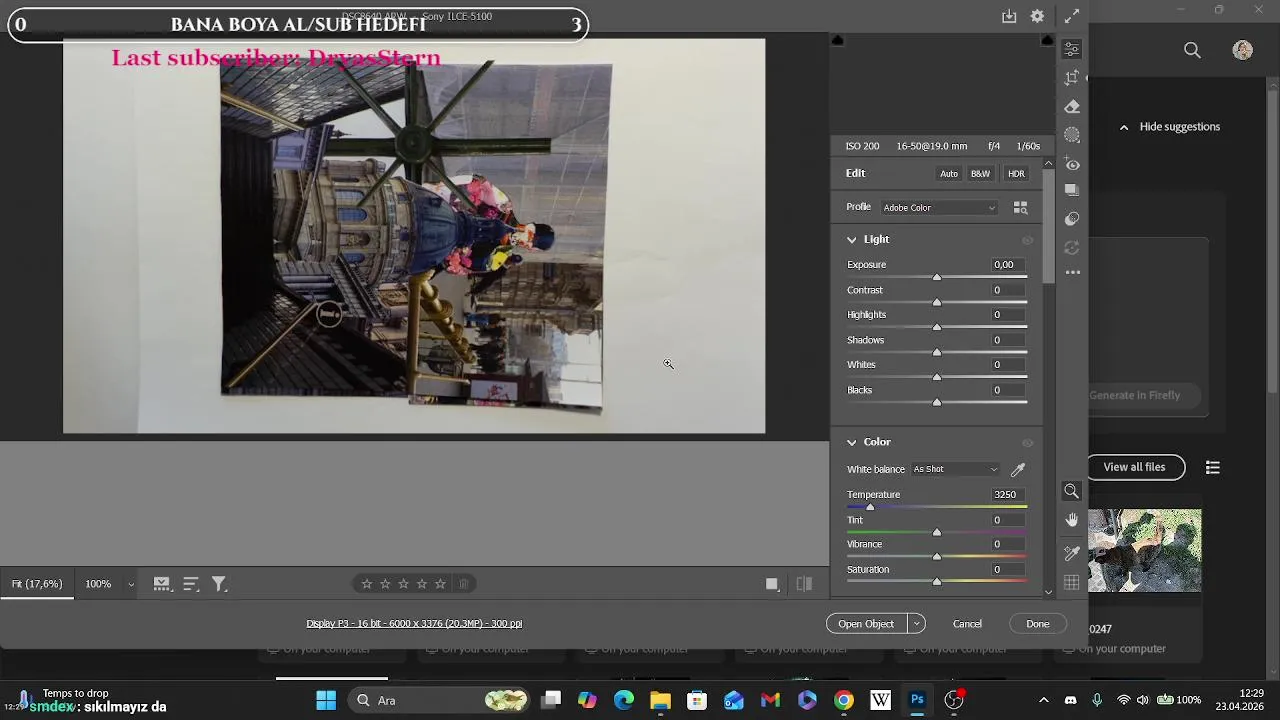Screen dimensions: 1280x720
Task: Select 100% zoom option
Action: [98, 584]
